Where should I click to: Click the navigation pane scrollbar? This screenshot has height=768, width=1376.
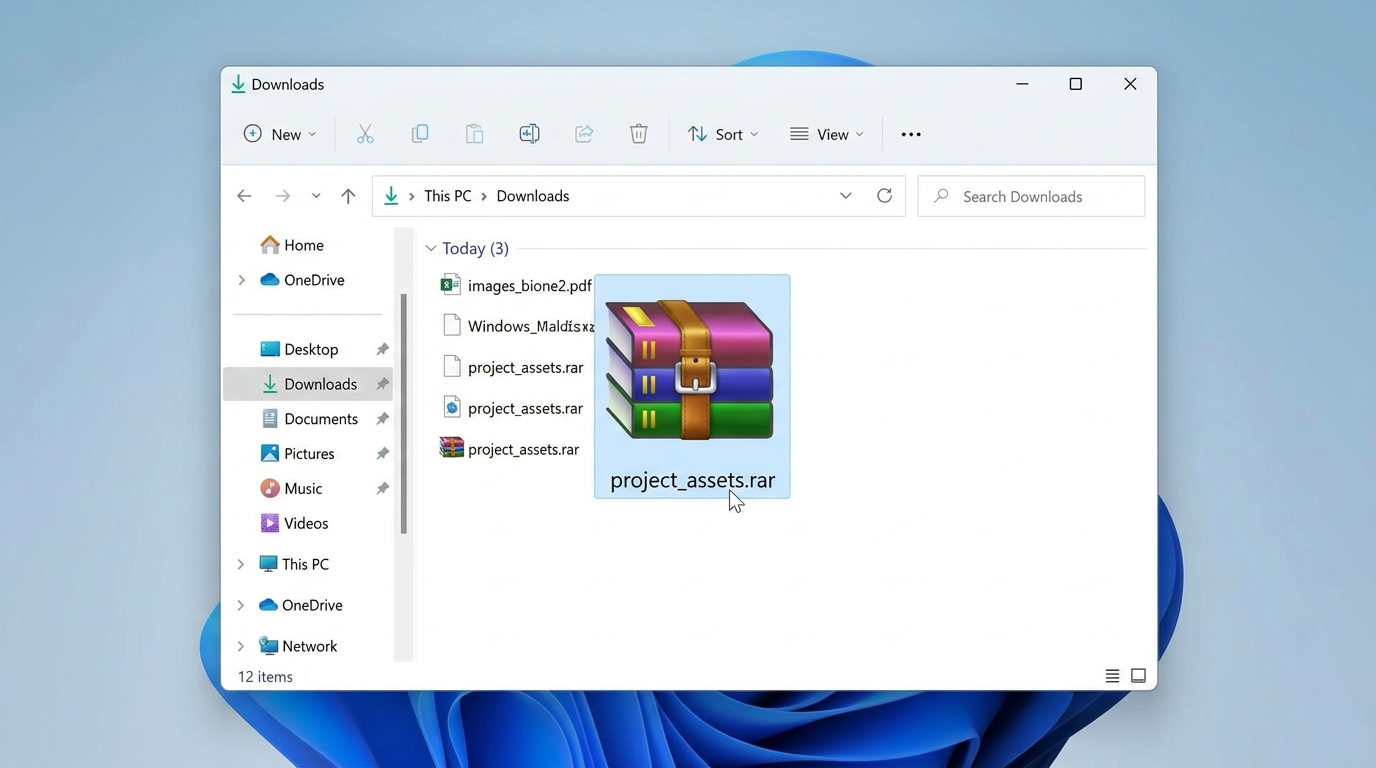pos(404,413)
